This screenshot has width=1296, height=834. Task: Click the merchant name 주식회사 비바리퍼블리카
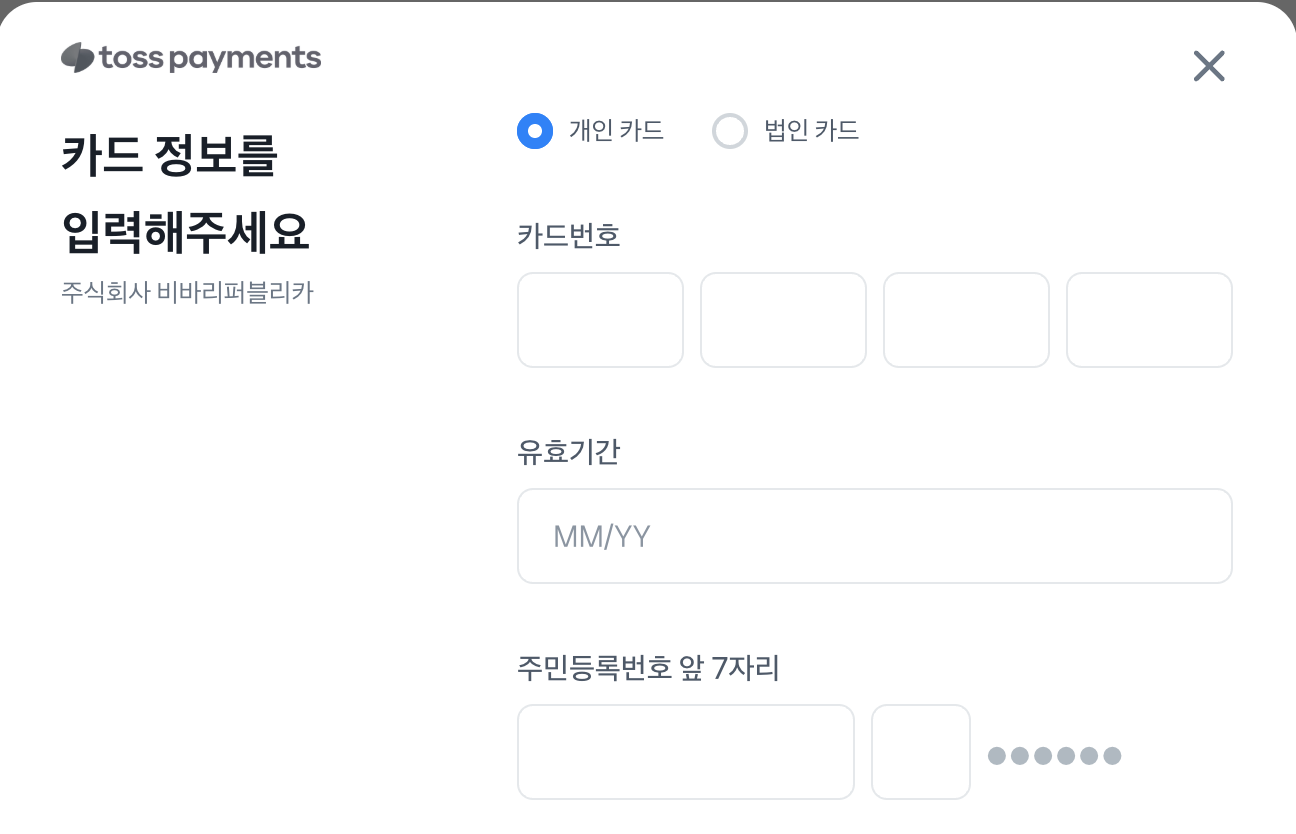point(187,295)
